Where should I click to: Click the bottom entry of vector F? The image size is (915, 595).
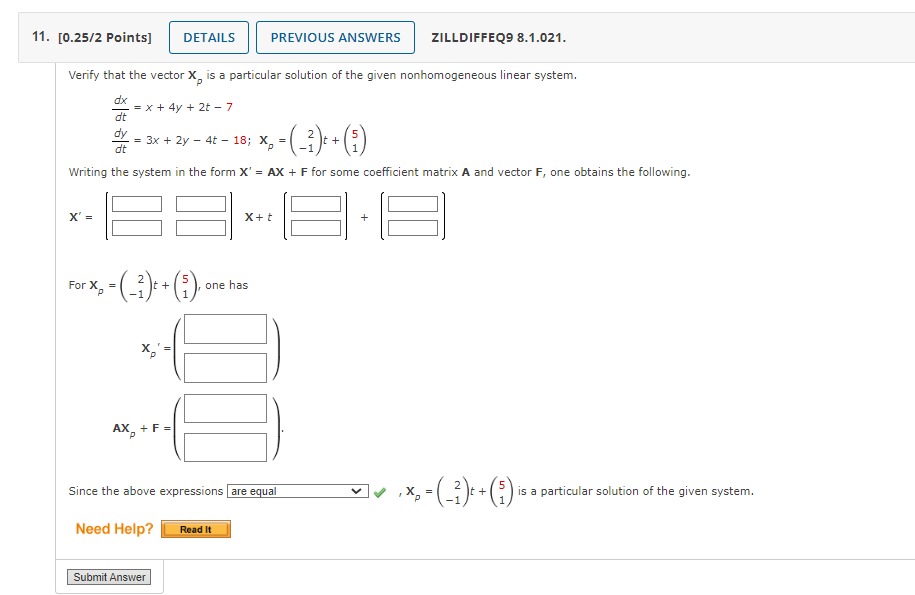point(412,229)
